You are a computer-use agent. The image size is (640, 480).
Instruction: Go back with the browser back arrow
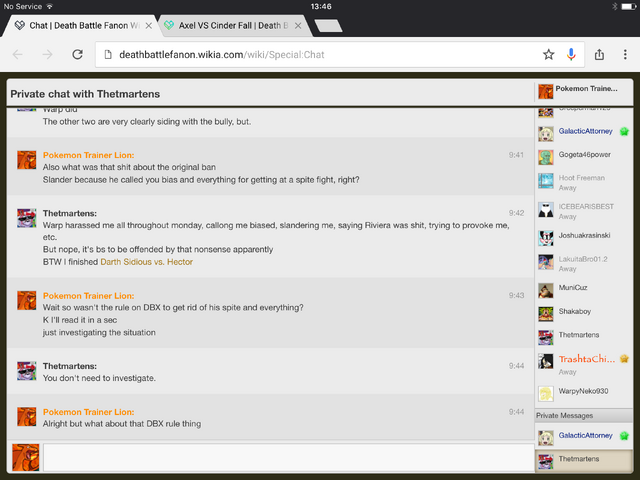click(x=18, y=54)
